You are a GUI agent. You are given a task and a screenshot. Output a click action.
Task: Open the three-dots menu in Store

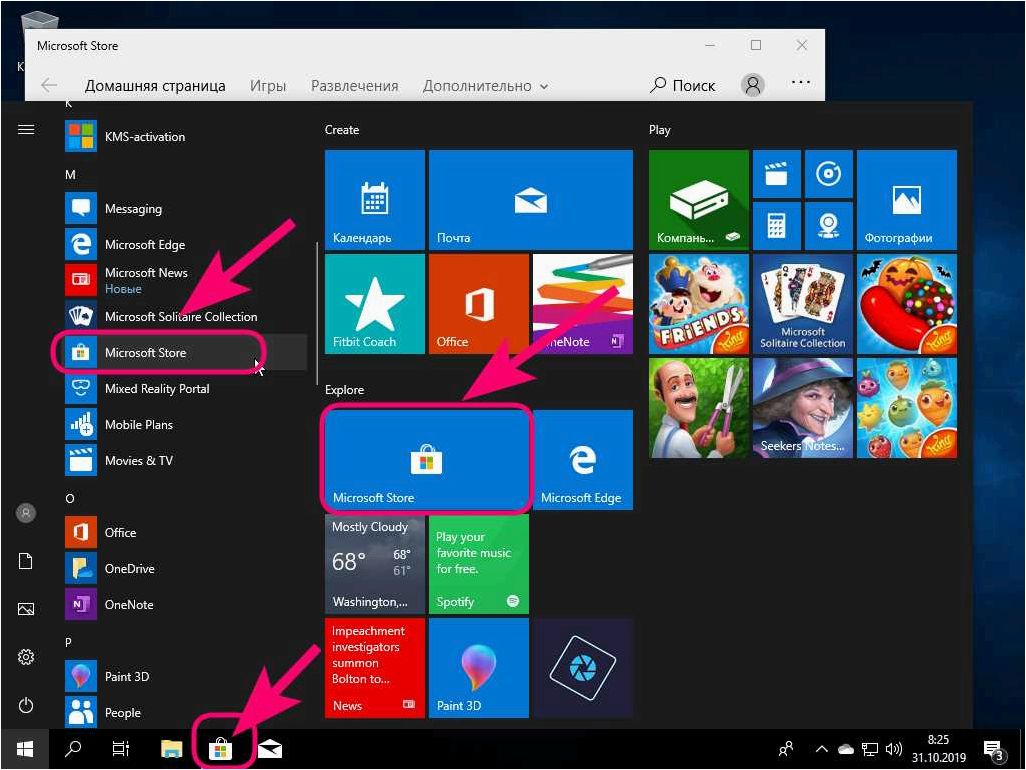pos(801,82)
